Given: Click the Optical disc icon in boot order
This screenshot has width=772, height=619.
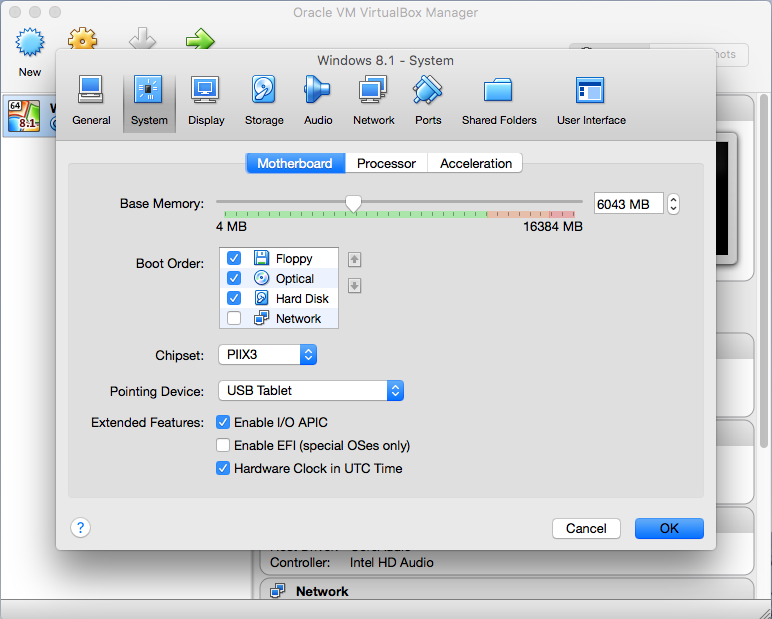Looking at the screenshot, I should pyautogui.click(x=261, y=278).
